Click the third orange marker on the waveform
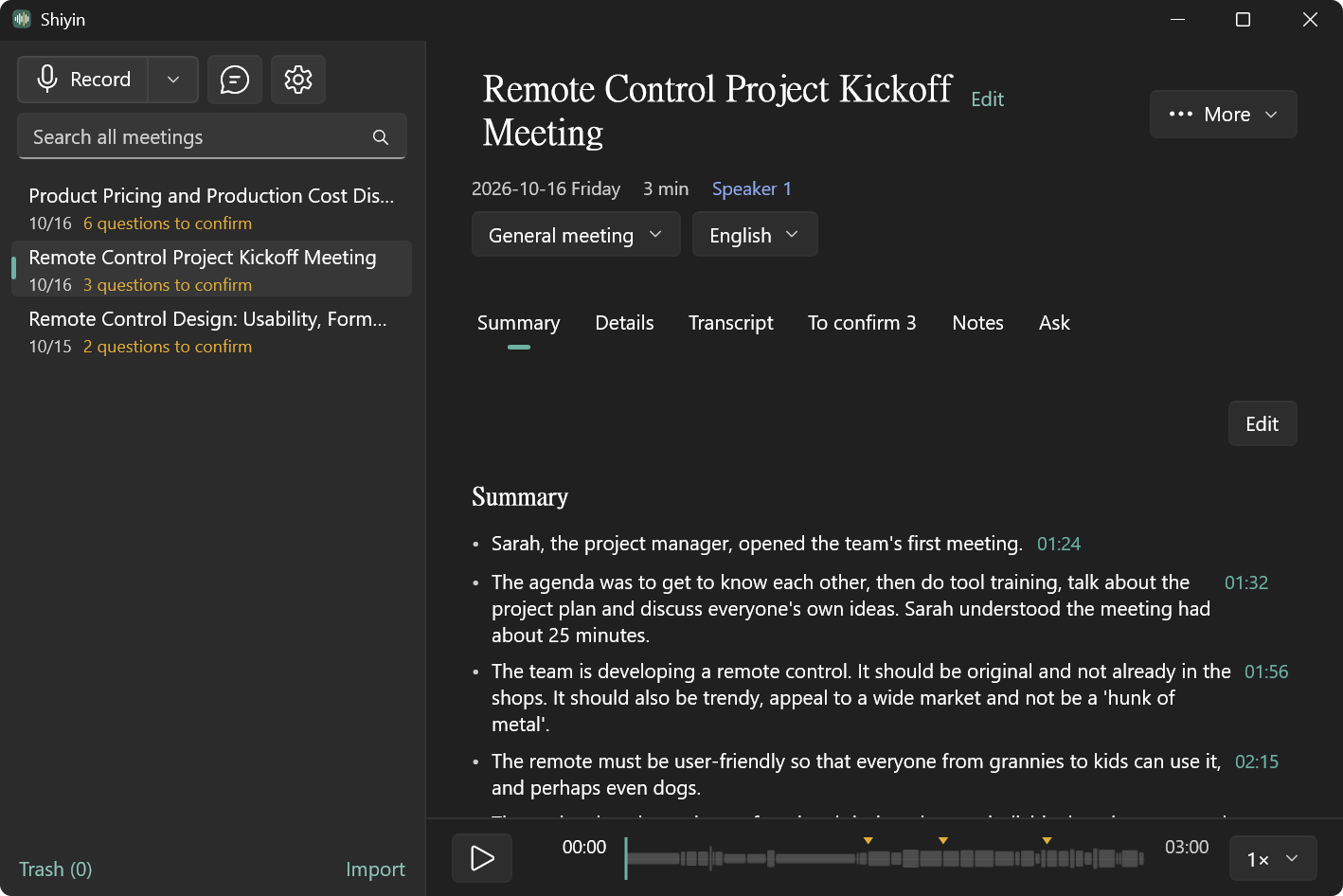The height and width of the screenshot is (896, 1343). (1047, 841)
